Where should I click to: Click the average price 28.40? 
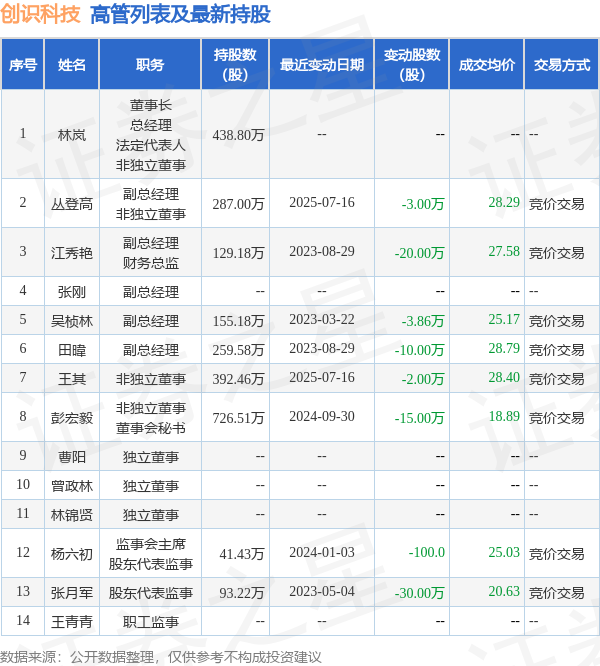click(x=504, y=377)
